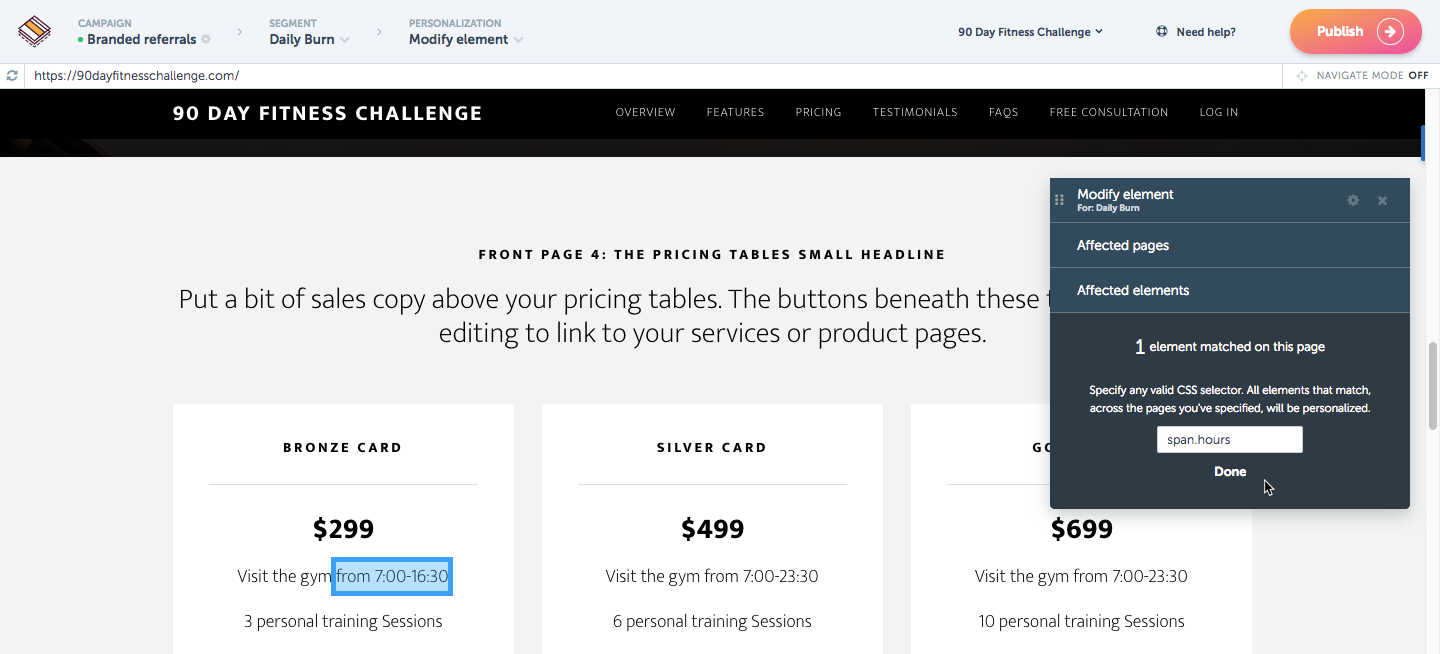Close the Modify element panel
The height and width of the screenshot is (654, 1440).
[x=1382, y=201]
